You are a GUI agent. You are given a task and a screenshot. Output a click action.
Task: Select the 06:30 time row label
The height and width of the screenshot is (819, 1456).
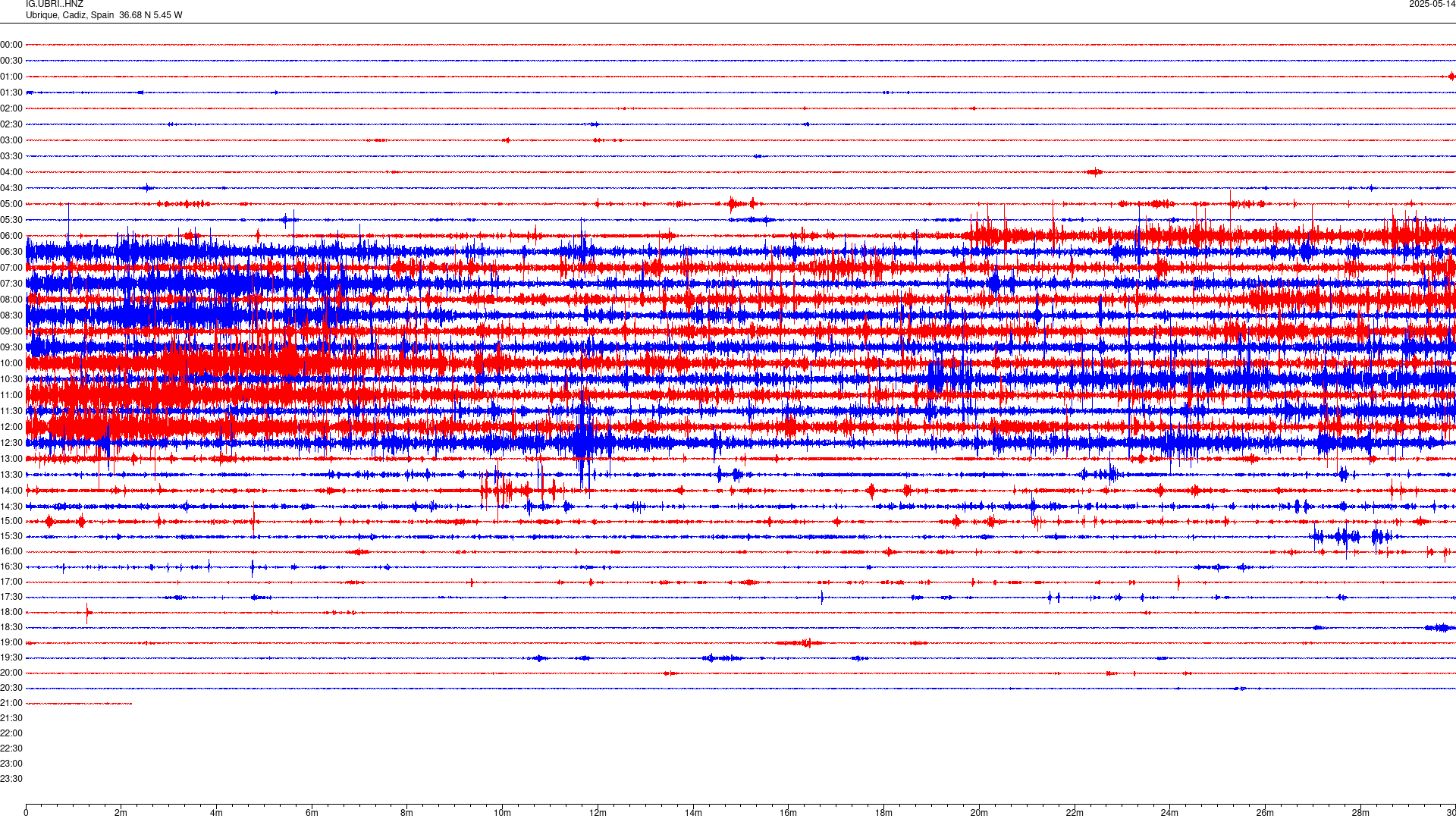(x=11, y=252)
